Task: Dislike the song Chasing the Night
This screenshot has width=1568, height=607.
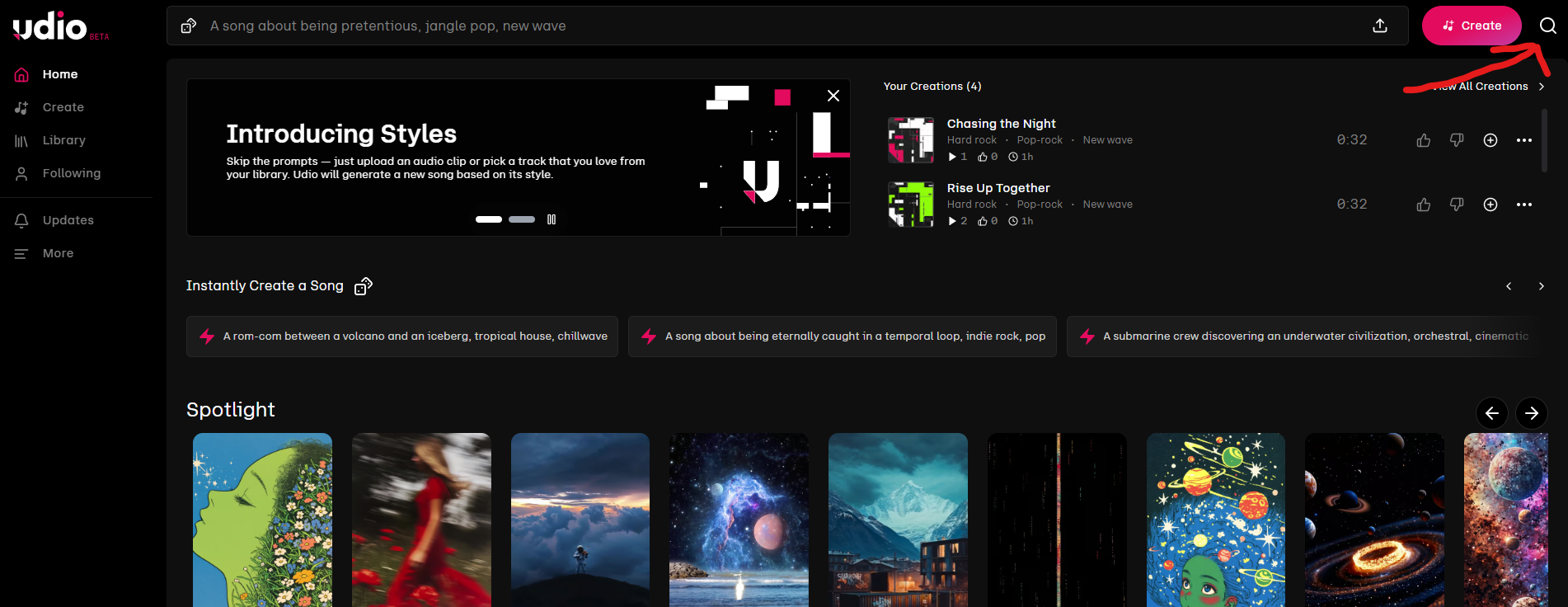Action: coord(1457,140)
